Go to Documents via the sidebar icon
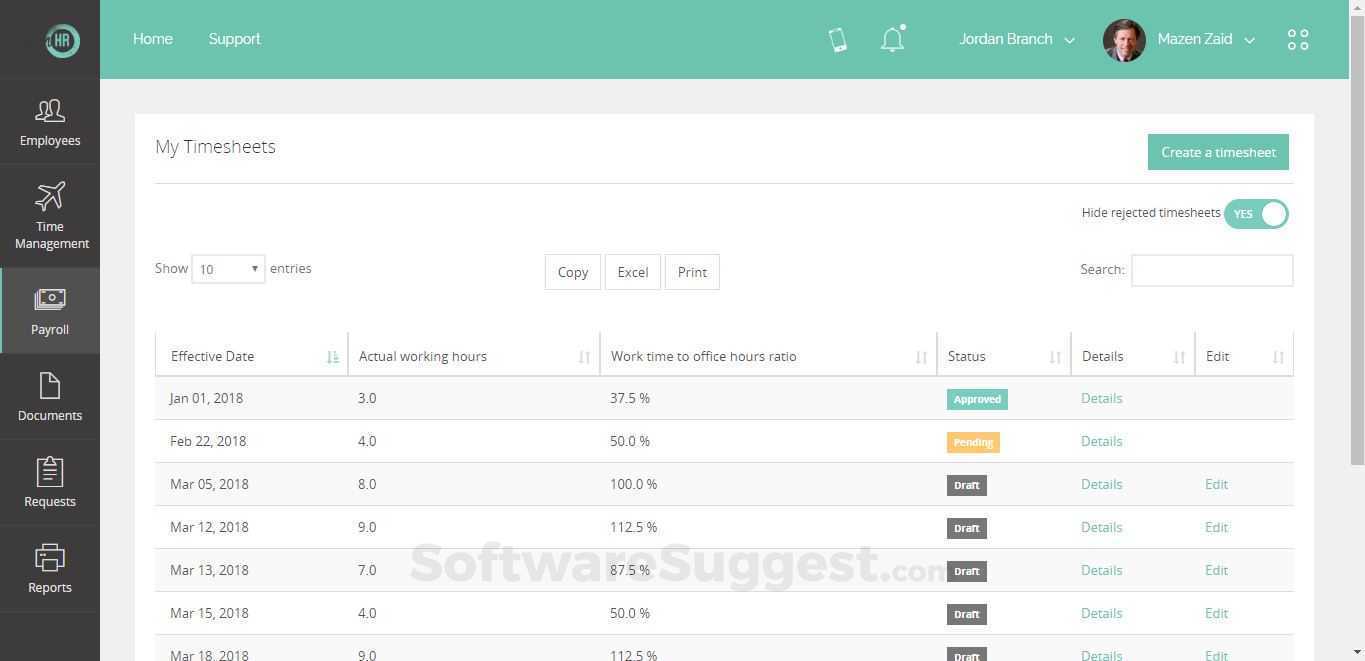This screenshot has width=1365, height=661. coord(49,397)
